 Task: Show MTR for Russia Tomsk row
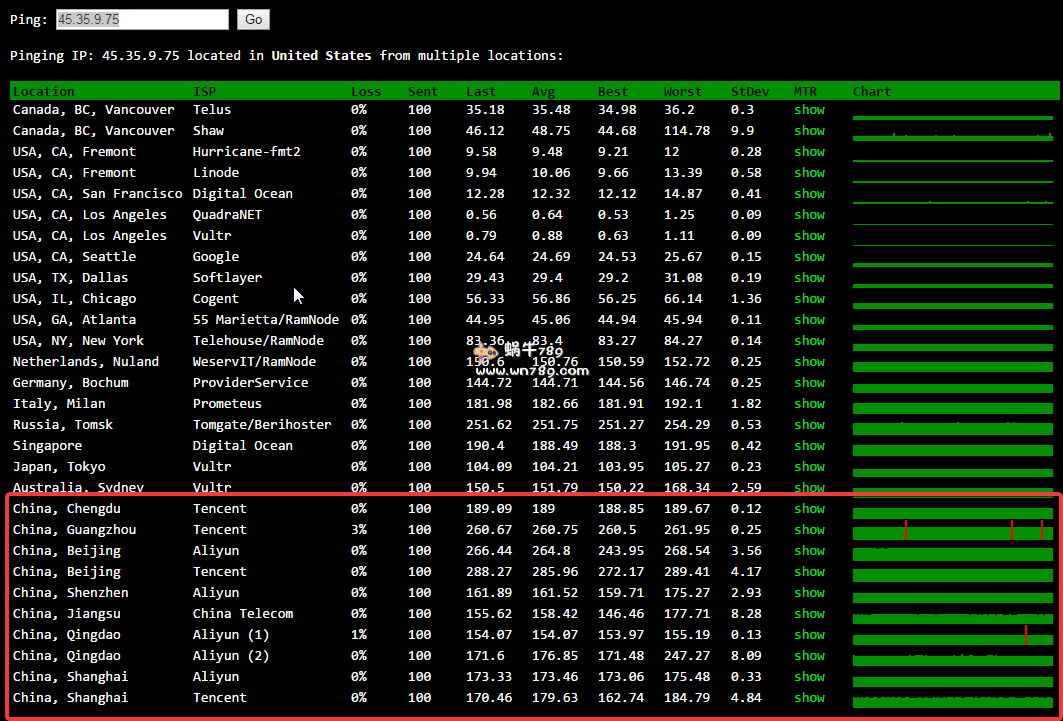[x=809, y=424]
